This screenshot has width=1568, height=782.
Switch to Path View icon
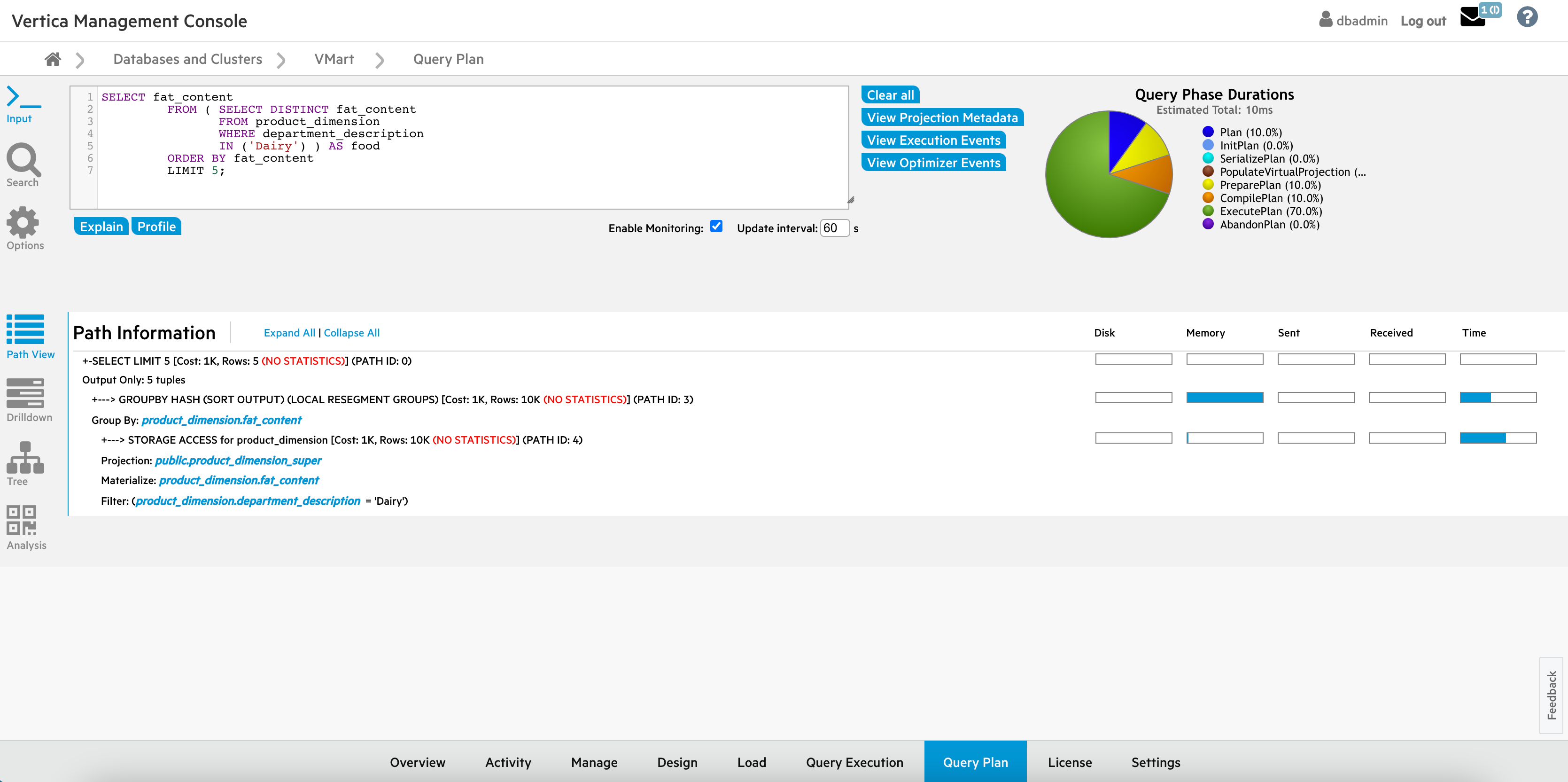(x=25, y=329)
